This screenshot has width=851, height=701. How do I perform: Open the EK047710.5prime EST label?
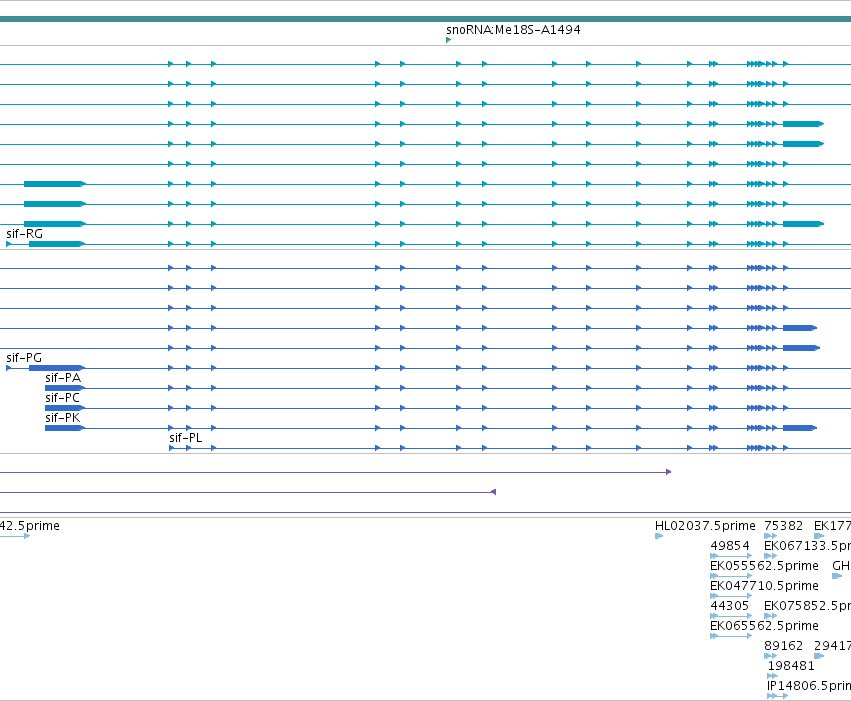click(764, 587)
